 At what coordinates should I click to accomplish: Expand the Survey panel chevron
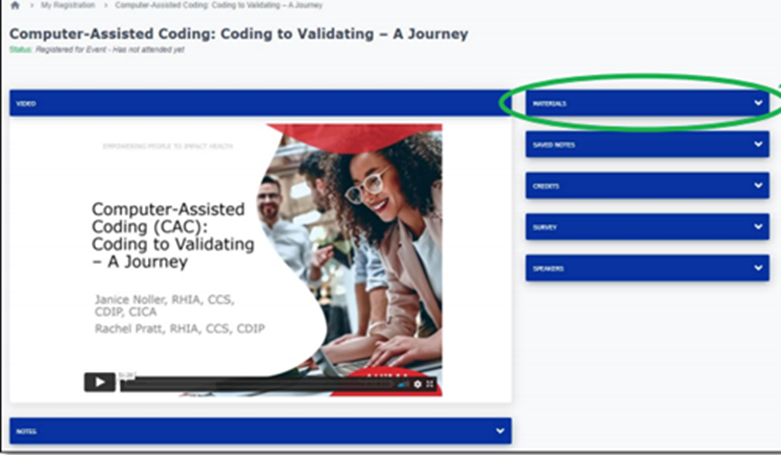758,227
